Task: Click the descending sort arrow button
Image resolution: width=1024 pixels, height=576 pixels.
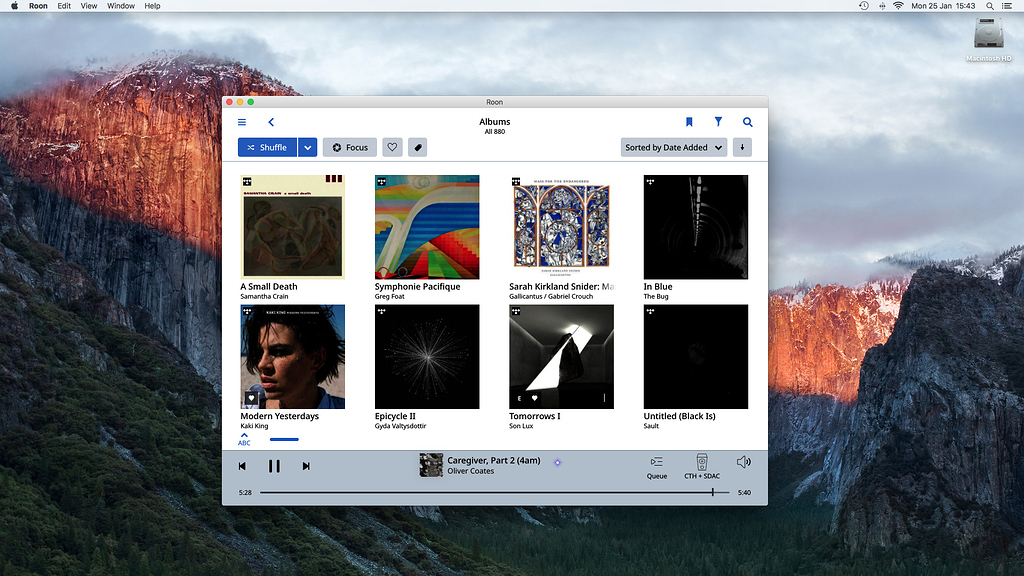Action: point(741,147)
